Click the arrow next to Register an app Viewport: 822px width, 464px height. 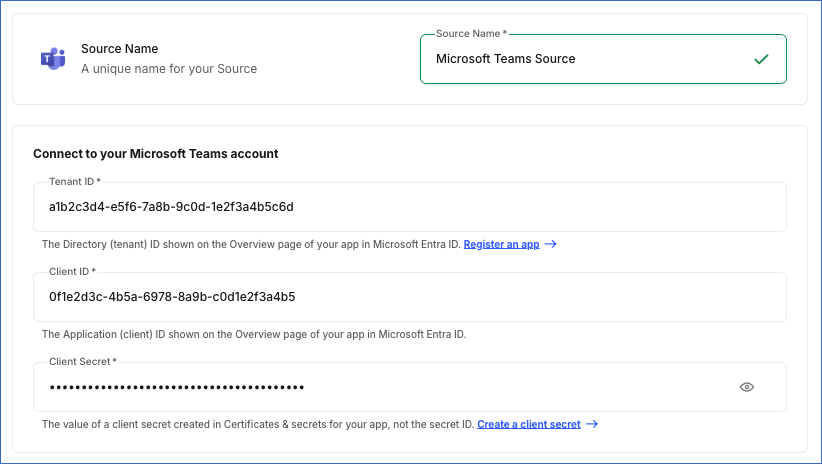click(x=550, y=244)
